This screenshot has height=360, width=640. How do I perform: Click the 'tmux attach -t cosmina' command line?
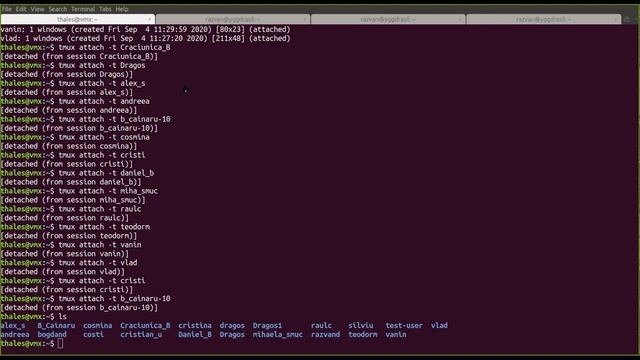[75, 137]
